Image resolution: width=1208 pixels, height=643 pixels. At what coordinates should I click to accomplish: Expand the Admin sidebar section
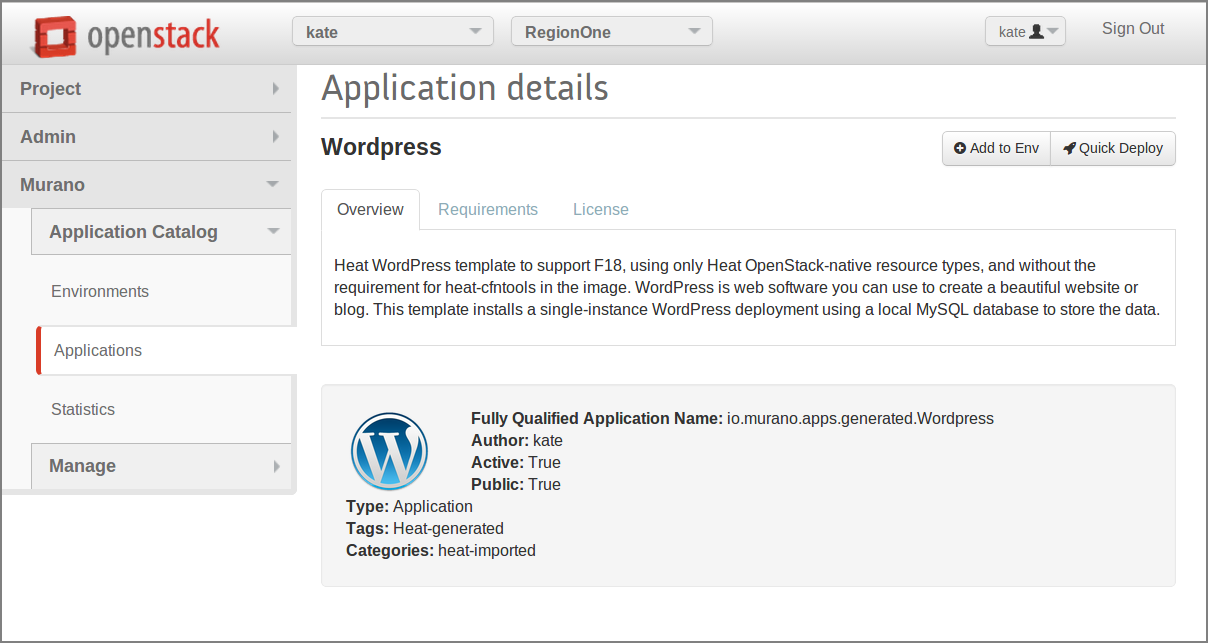point(148,137)
